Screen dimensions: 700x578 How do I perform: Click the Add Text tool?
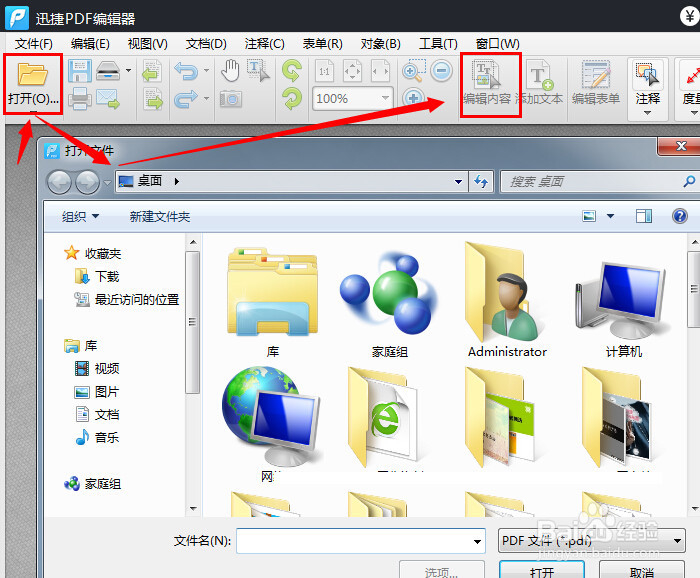pos(540,84)
